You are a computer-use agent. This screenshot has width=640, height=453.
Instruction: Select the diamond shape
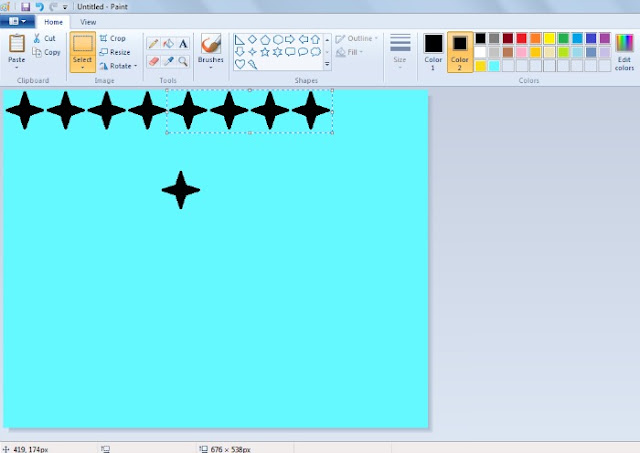click(253, 39)
